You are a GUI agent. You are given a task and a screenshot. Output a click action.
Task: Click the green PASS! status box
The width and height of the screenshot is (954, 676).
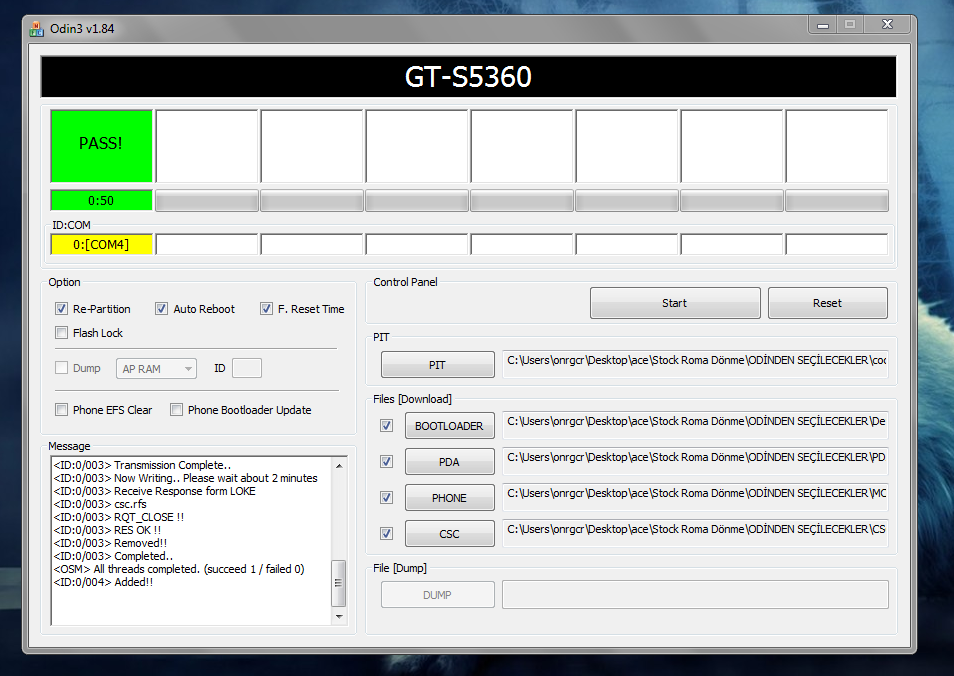[101, 145]
